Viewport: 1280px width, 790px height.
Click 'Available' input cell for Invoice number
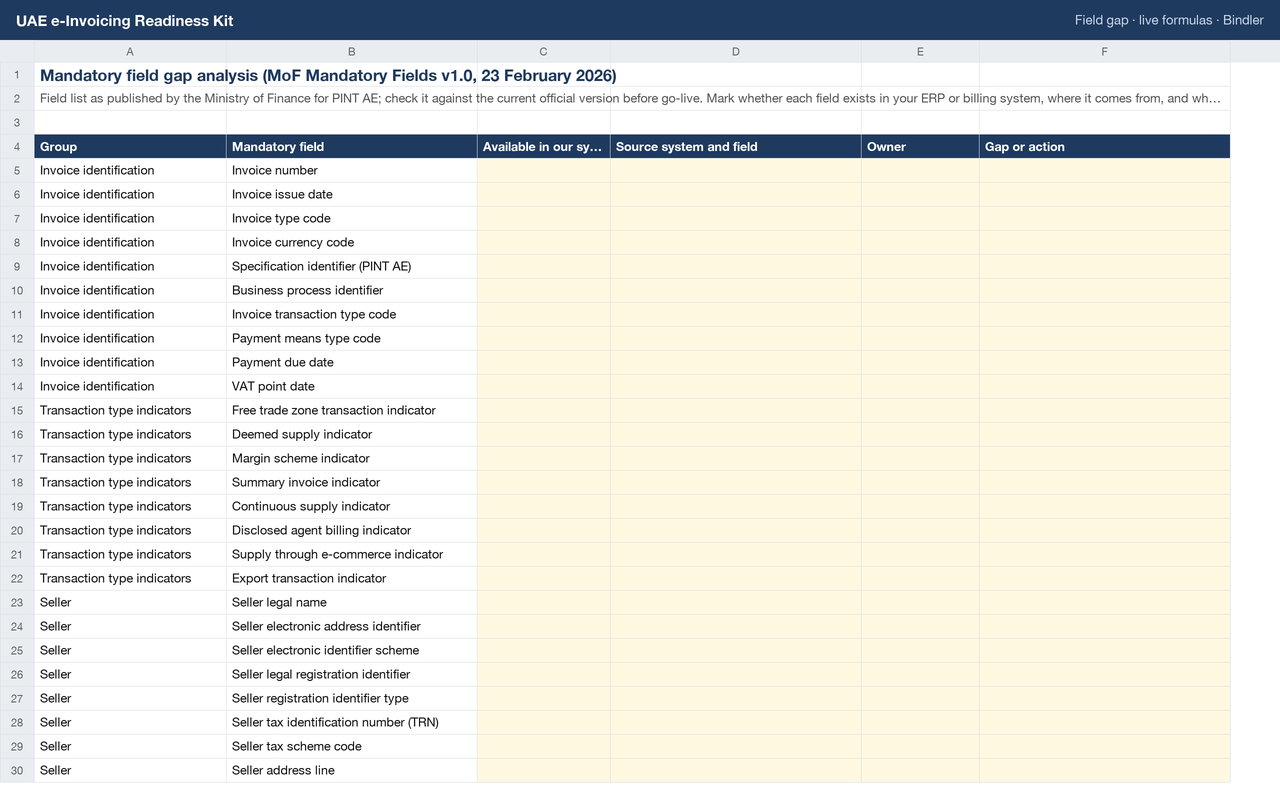(543, 170)
